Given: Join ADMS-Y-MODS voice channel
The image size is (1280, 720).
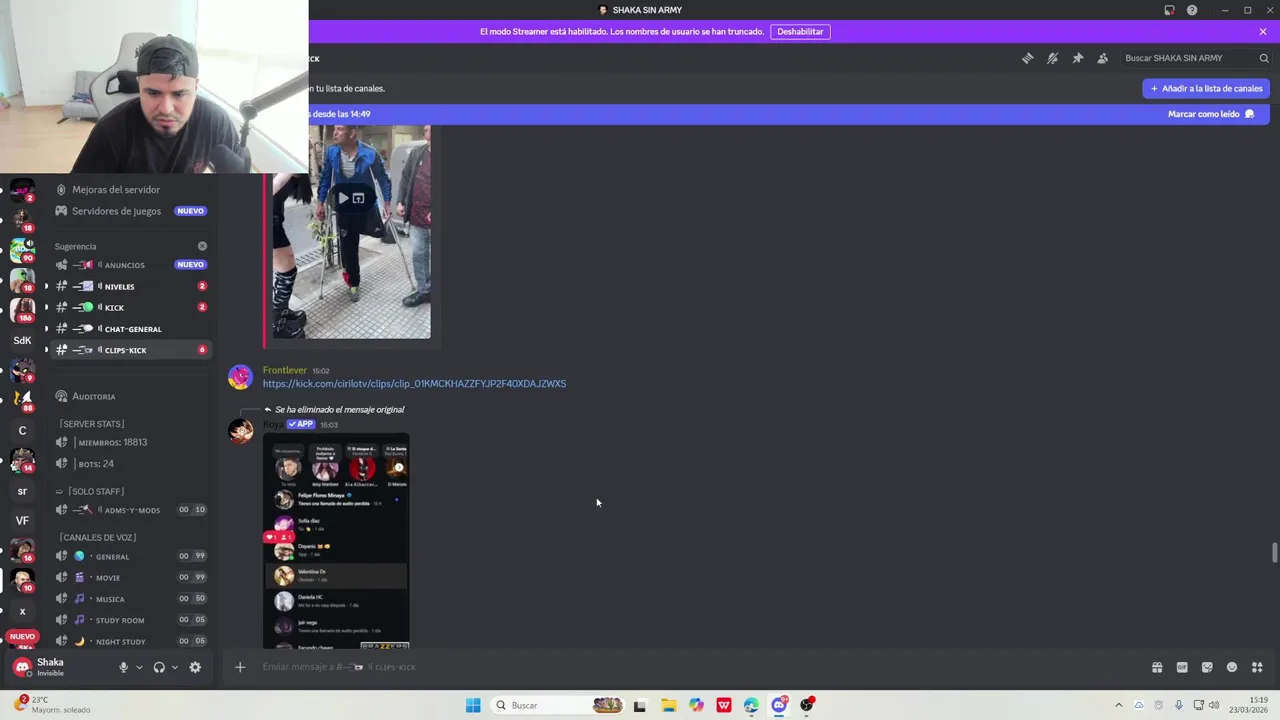Looking at the screenshot, I should pyautogui.click(x=130, y=509).
